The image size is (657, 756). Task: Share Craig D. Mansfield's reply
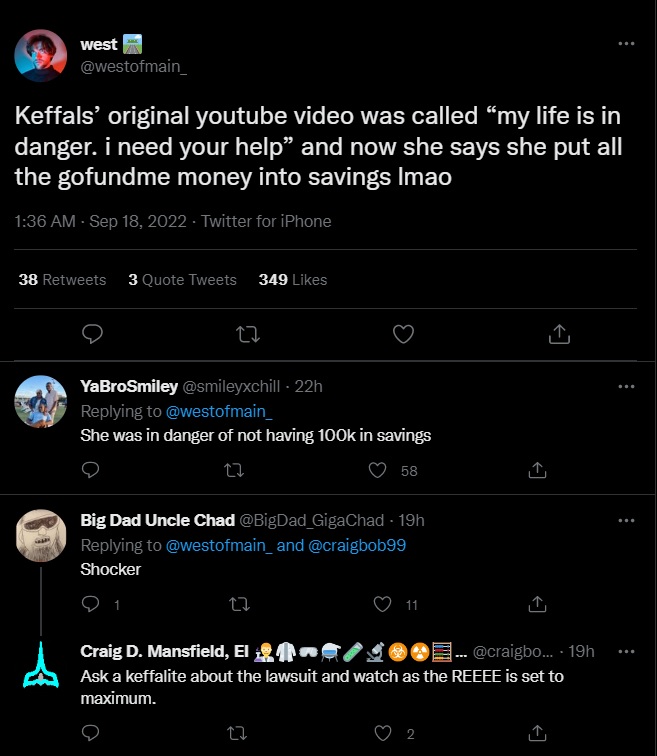537,734
